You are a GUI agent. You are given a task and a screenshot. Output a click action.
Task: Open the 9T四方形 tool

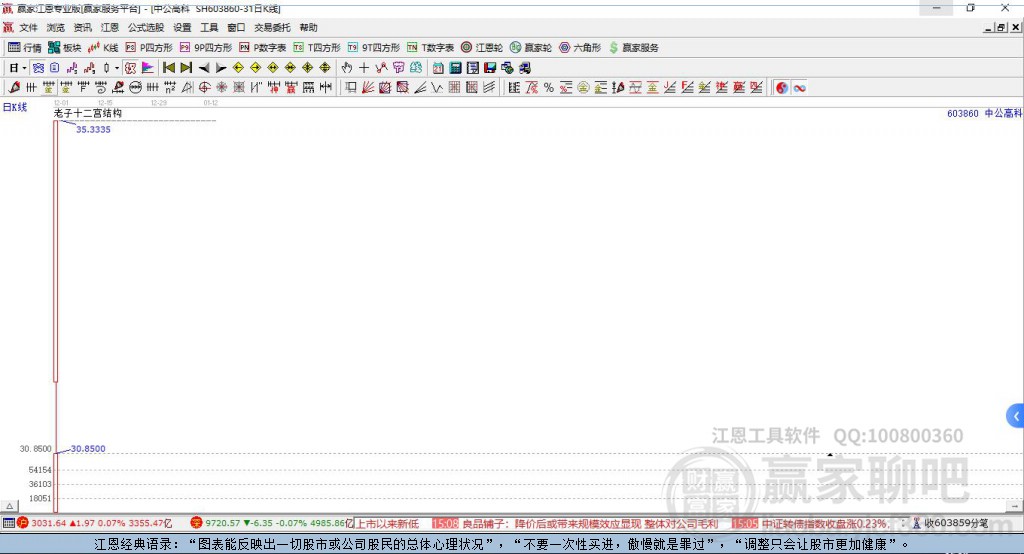click(x=374, y=48)
